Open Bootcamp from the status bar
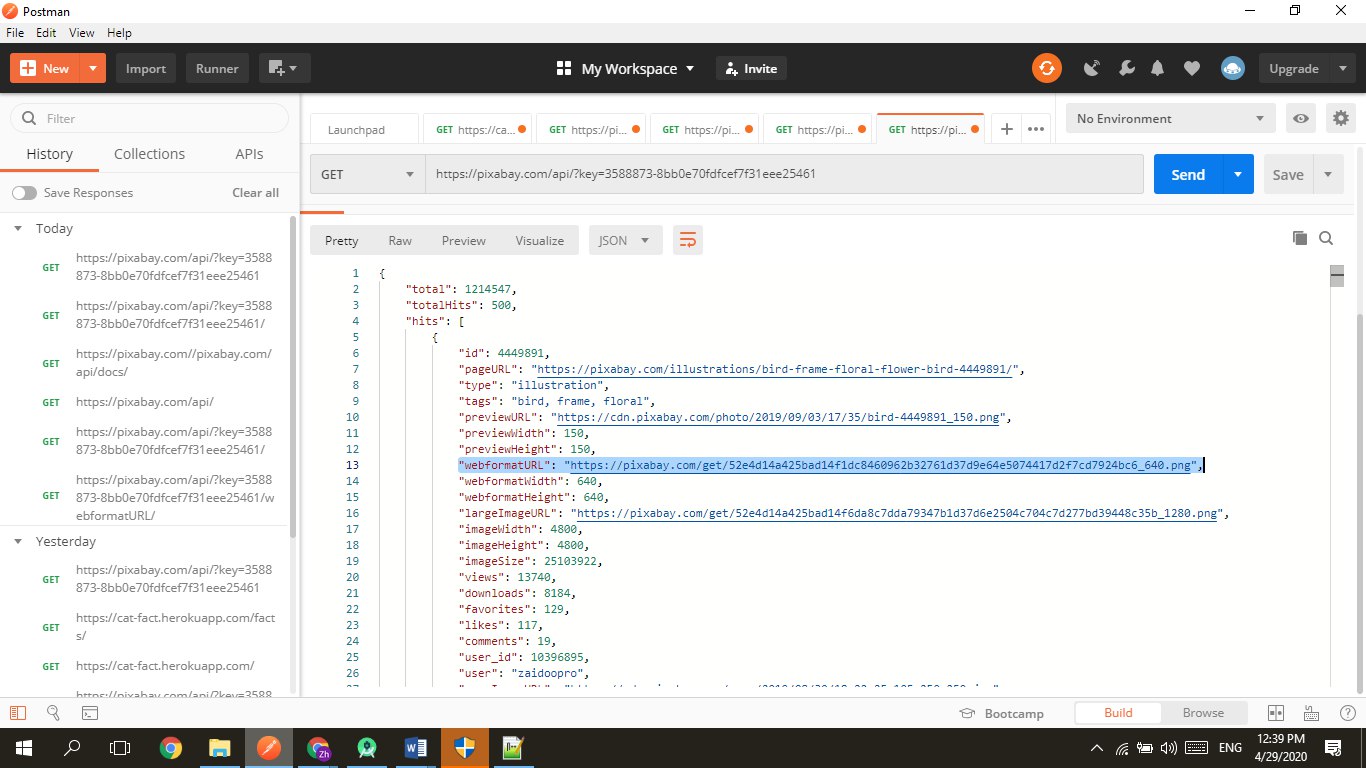 (1001, 713)
